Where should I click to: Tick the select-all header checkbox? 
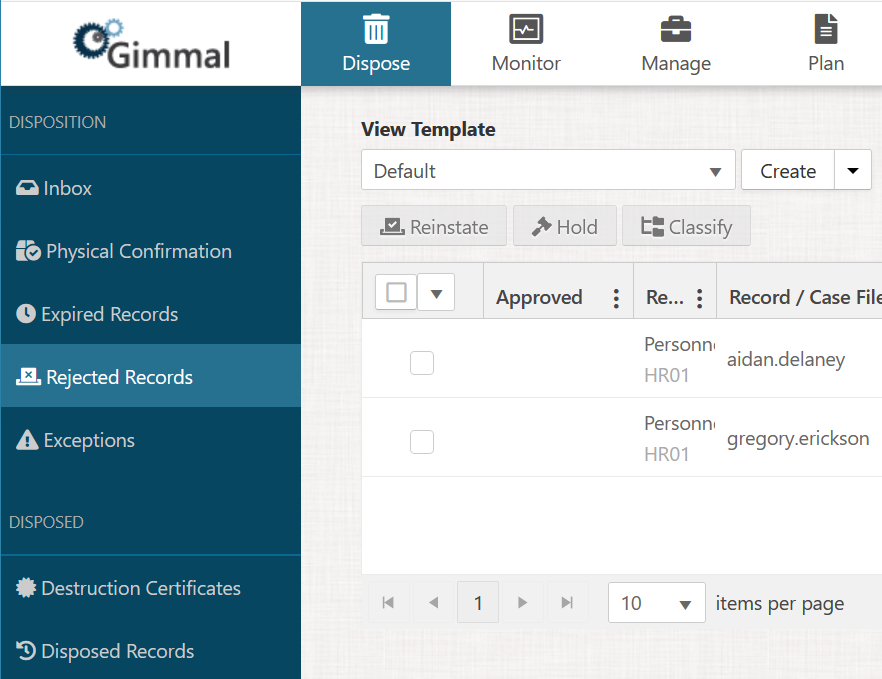tap(397, 292)
